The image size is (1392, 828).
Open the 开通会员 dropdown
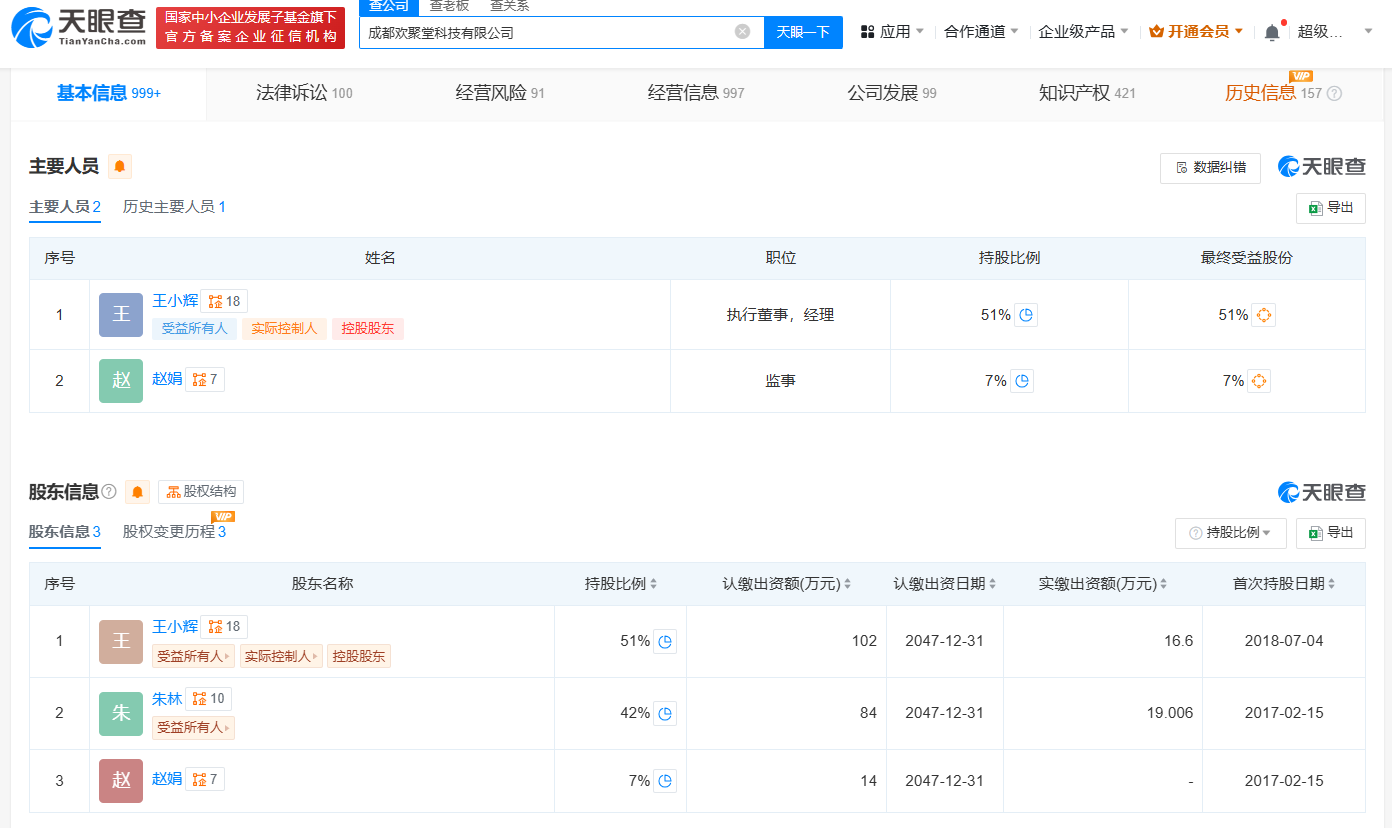pyautogui.click(x=1196, y=31)
